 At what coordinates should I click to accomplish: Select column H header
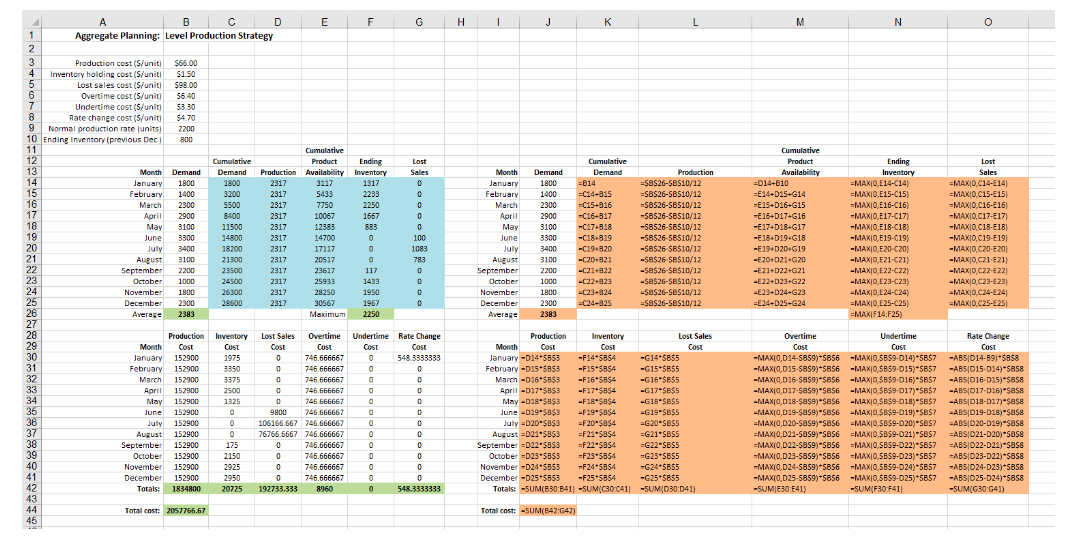tap(461, 22)
